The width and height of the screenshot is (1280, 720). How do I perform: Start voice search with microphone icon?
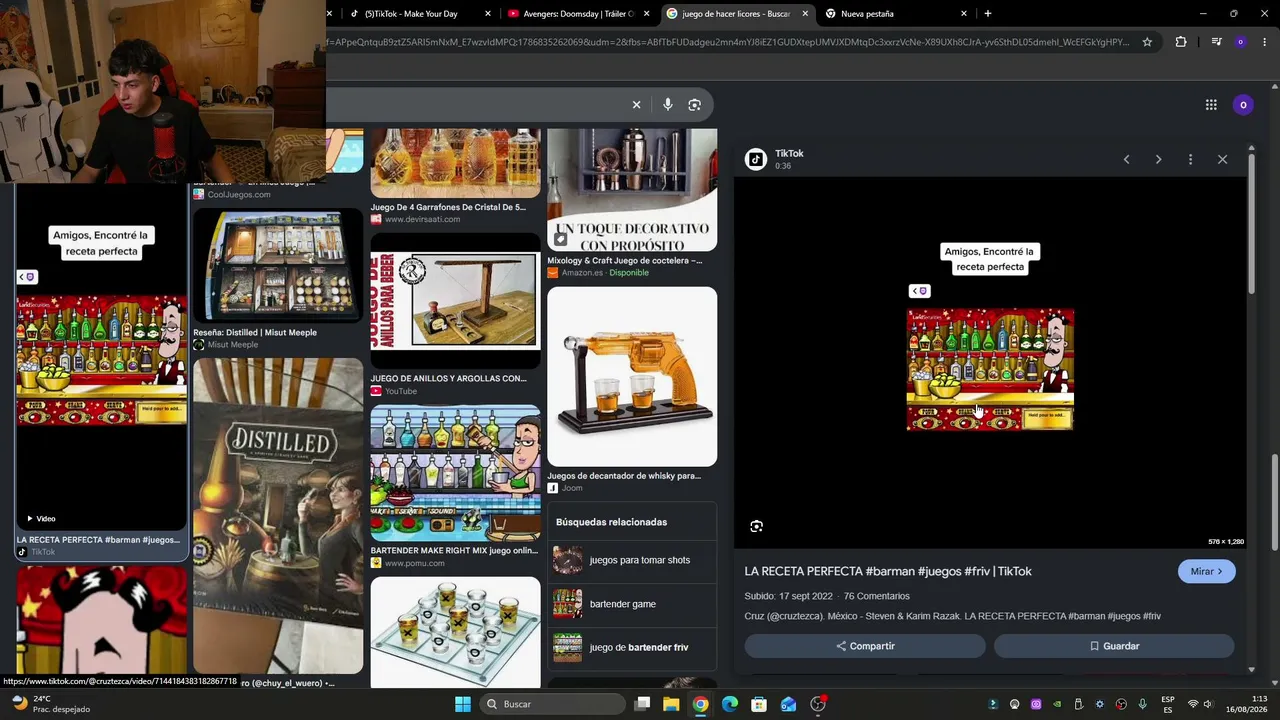coord(667,104)
